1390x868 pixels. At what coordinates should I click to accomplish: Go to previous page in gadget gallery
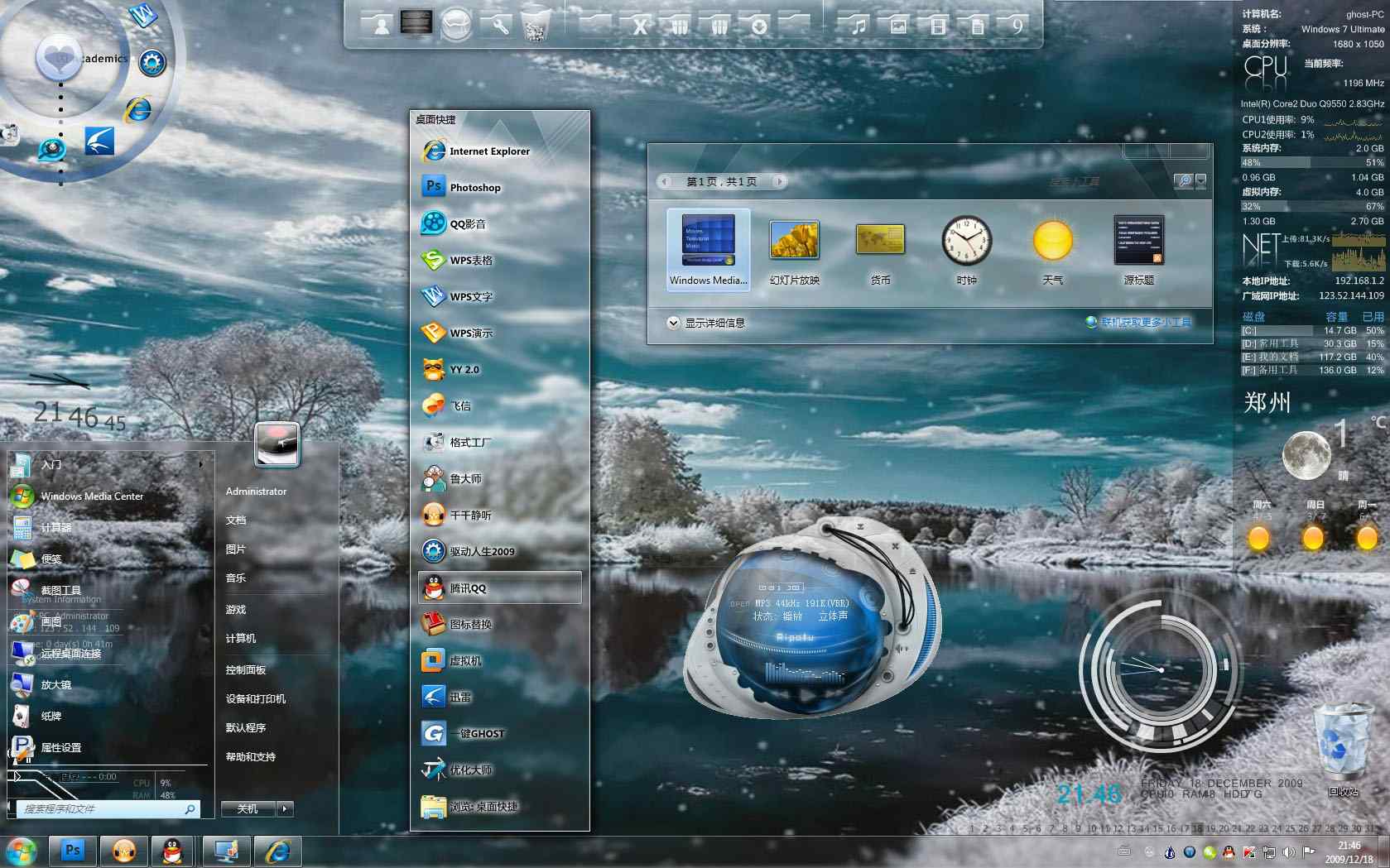[665, 181]
